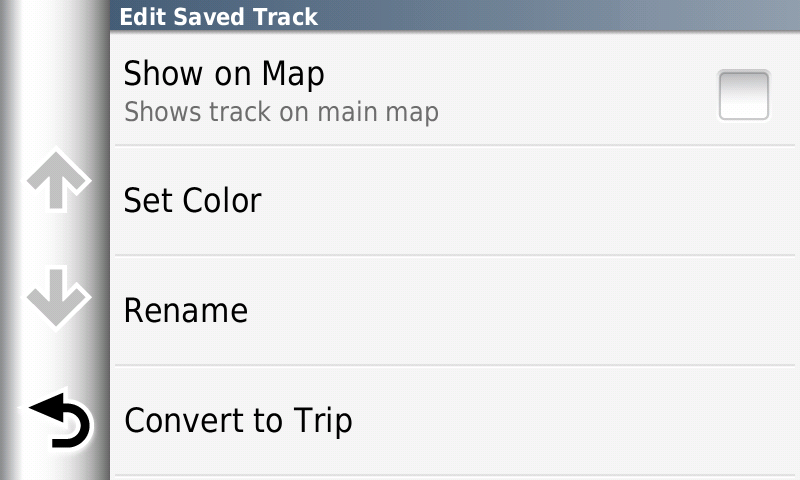
Task: Choose Convert to Trip
Action: (x=455, y=421)
